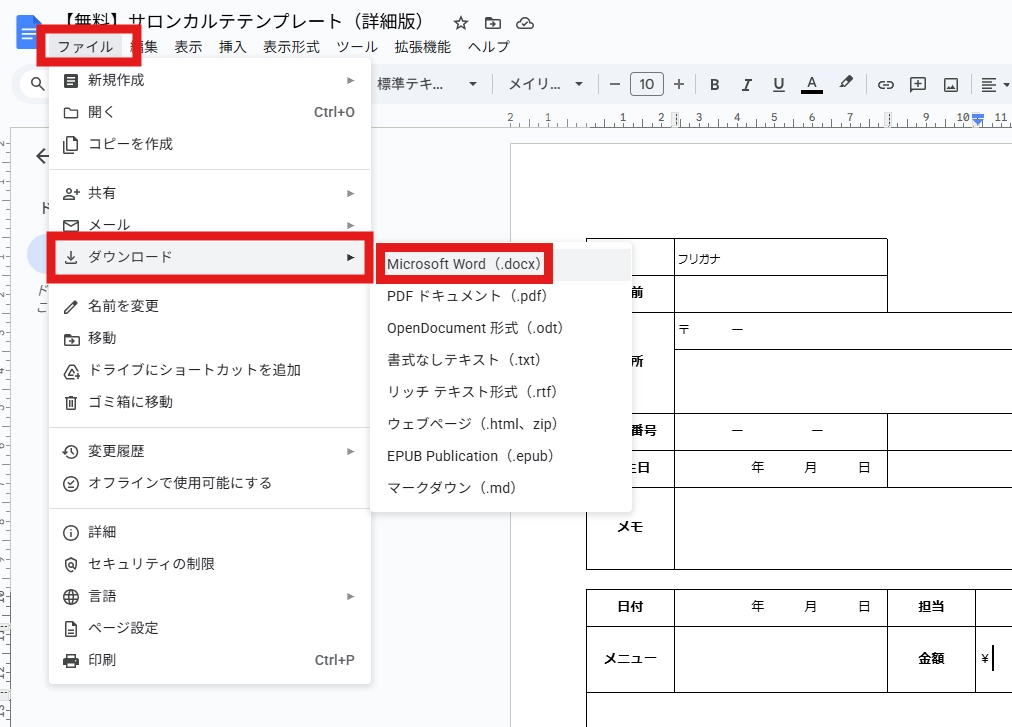Toggle underline formatting
1012x727 pixels.
779,85
